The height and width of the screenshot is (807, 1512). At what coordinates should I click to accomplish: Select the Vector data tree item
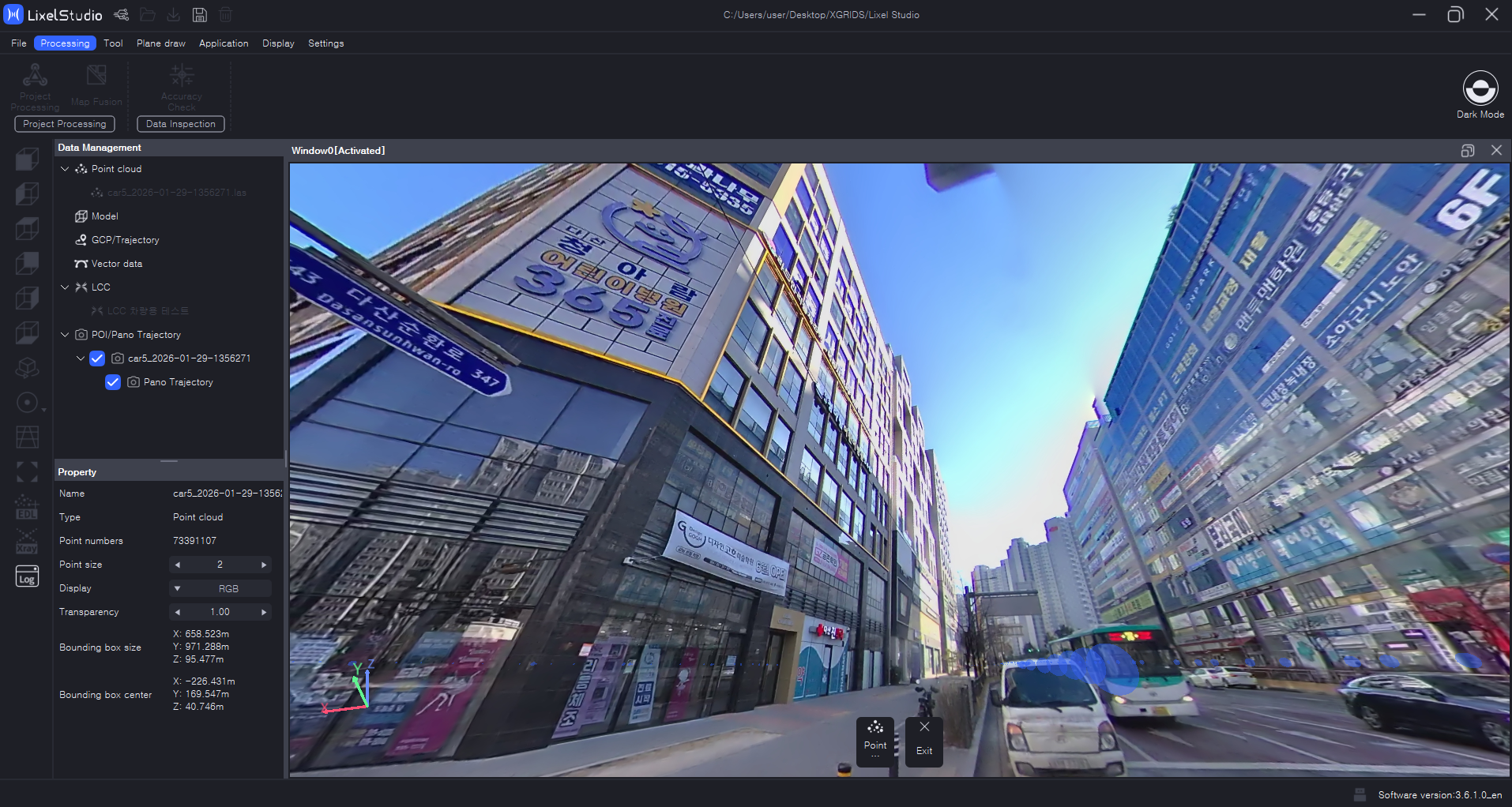117,264
